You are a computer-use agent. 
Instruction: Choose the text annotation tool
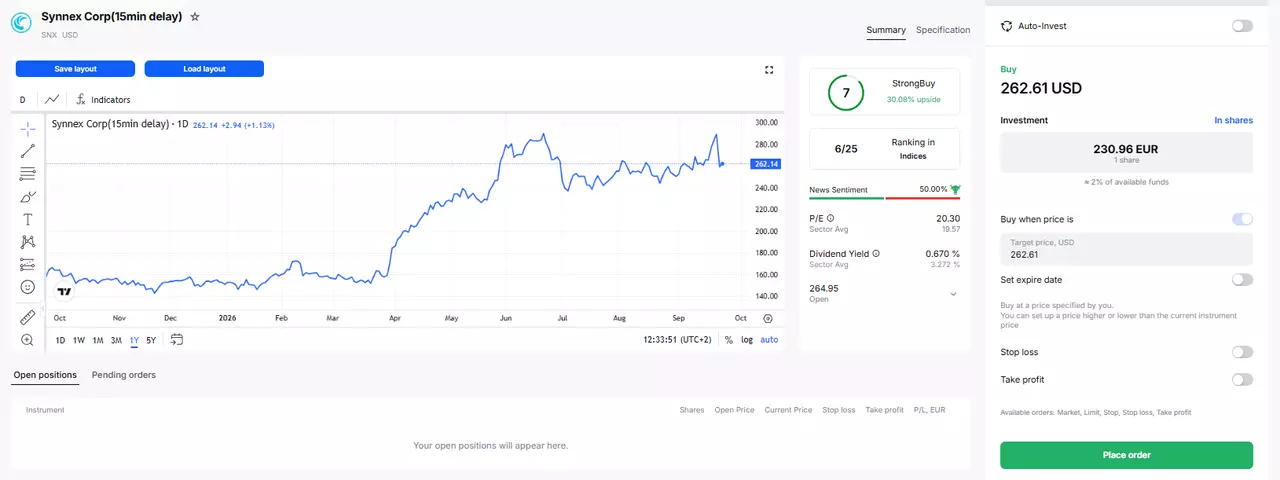pos(28,219)
